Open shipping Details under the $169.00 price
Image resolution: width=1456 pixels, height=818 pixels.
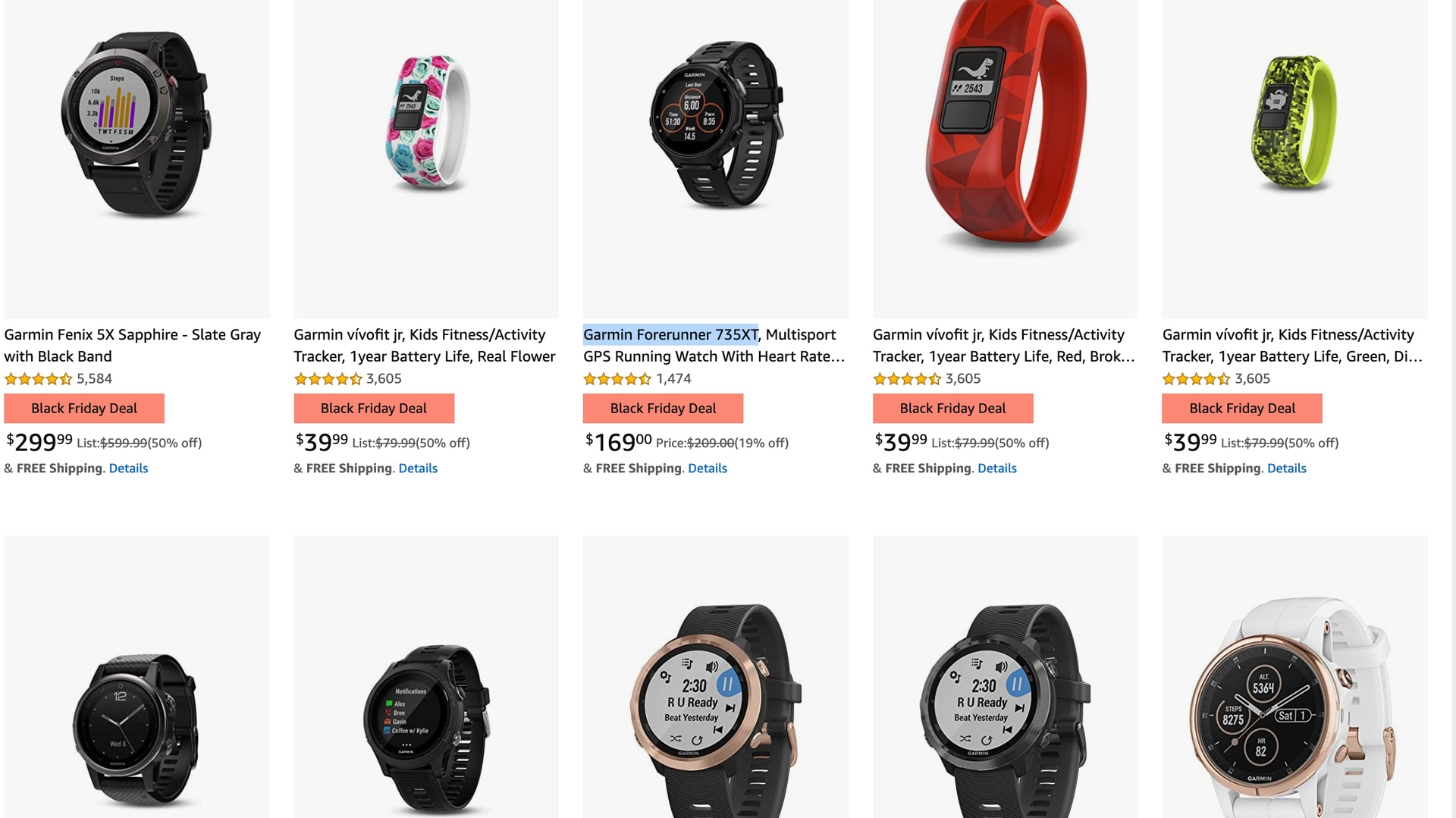click(x=708, y=468)
